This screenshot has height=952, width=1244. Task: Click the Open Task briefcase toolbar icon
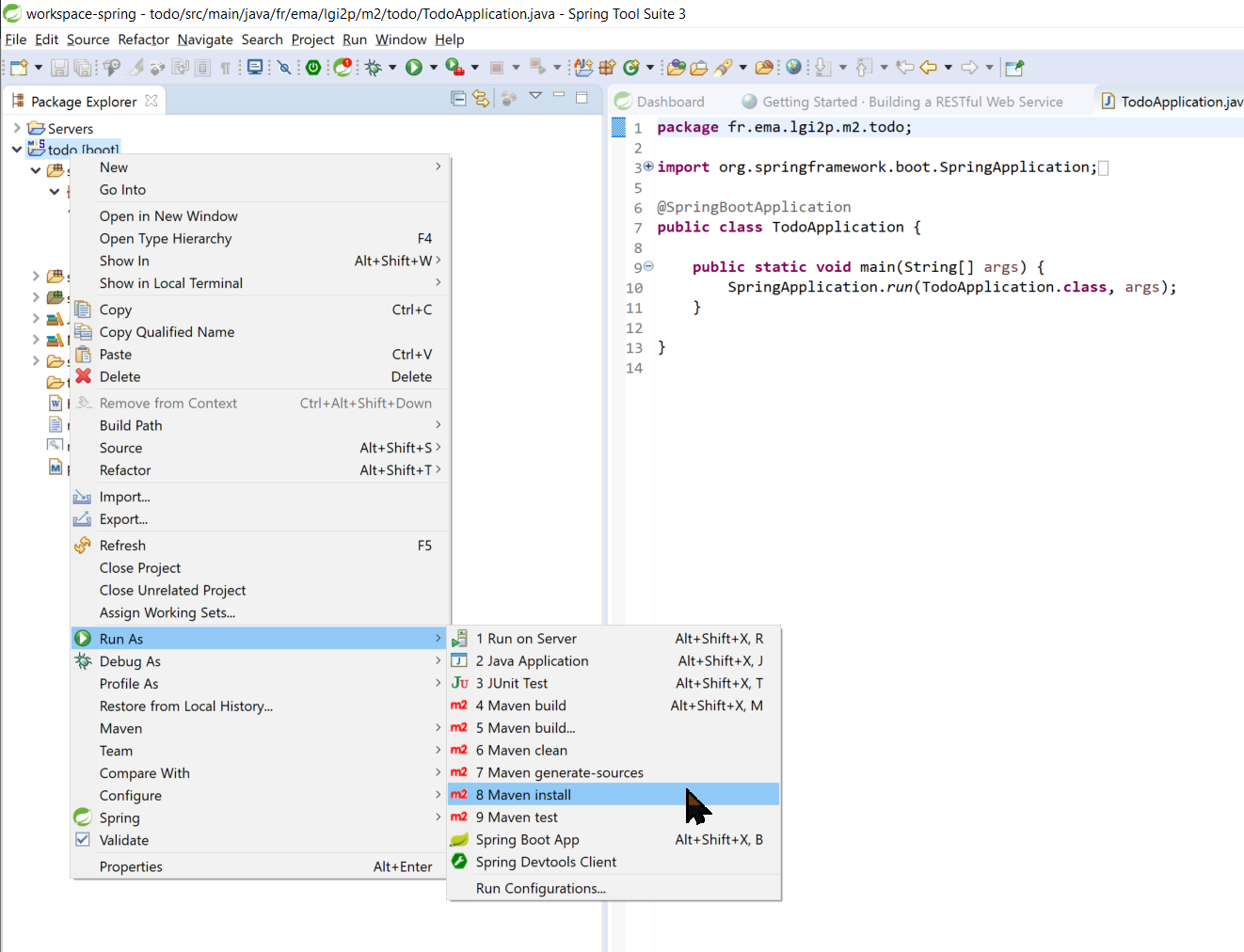[x=699, y=68]
